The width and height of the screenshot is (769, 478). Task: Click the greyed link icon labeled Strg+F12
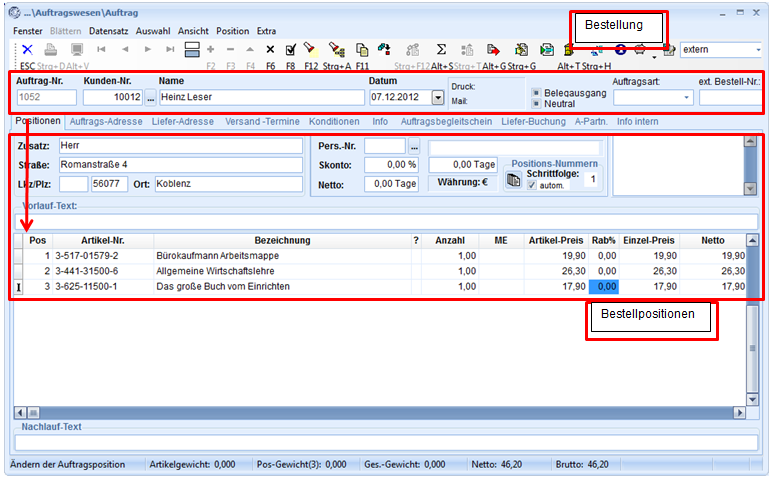(x=413, y=50)
